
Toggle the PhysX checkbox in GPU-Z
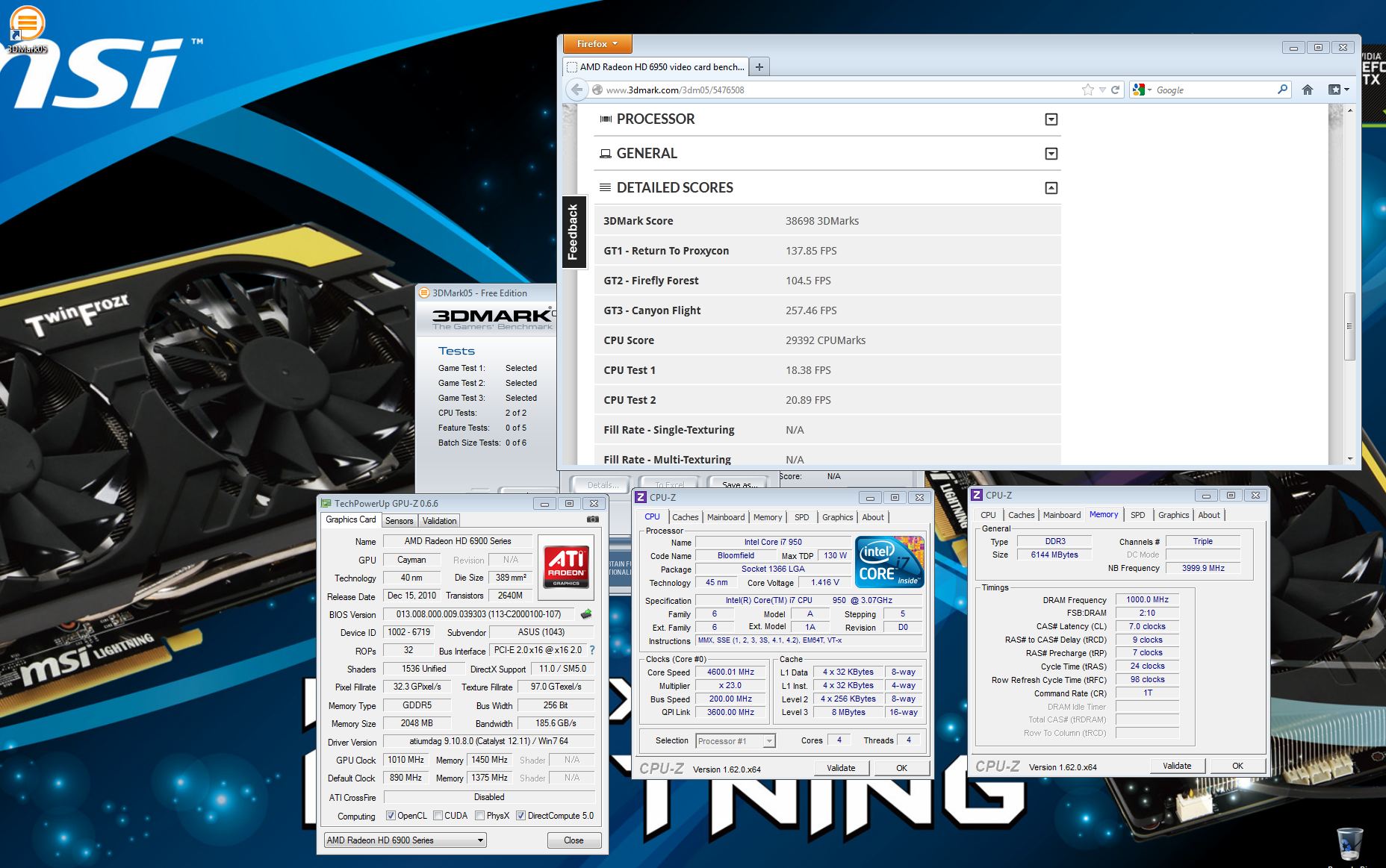click(x=480, y=816)
